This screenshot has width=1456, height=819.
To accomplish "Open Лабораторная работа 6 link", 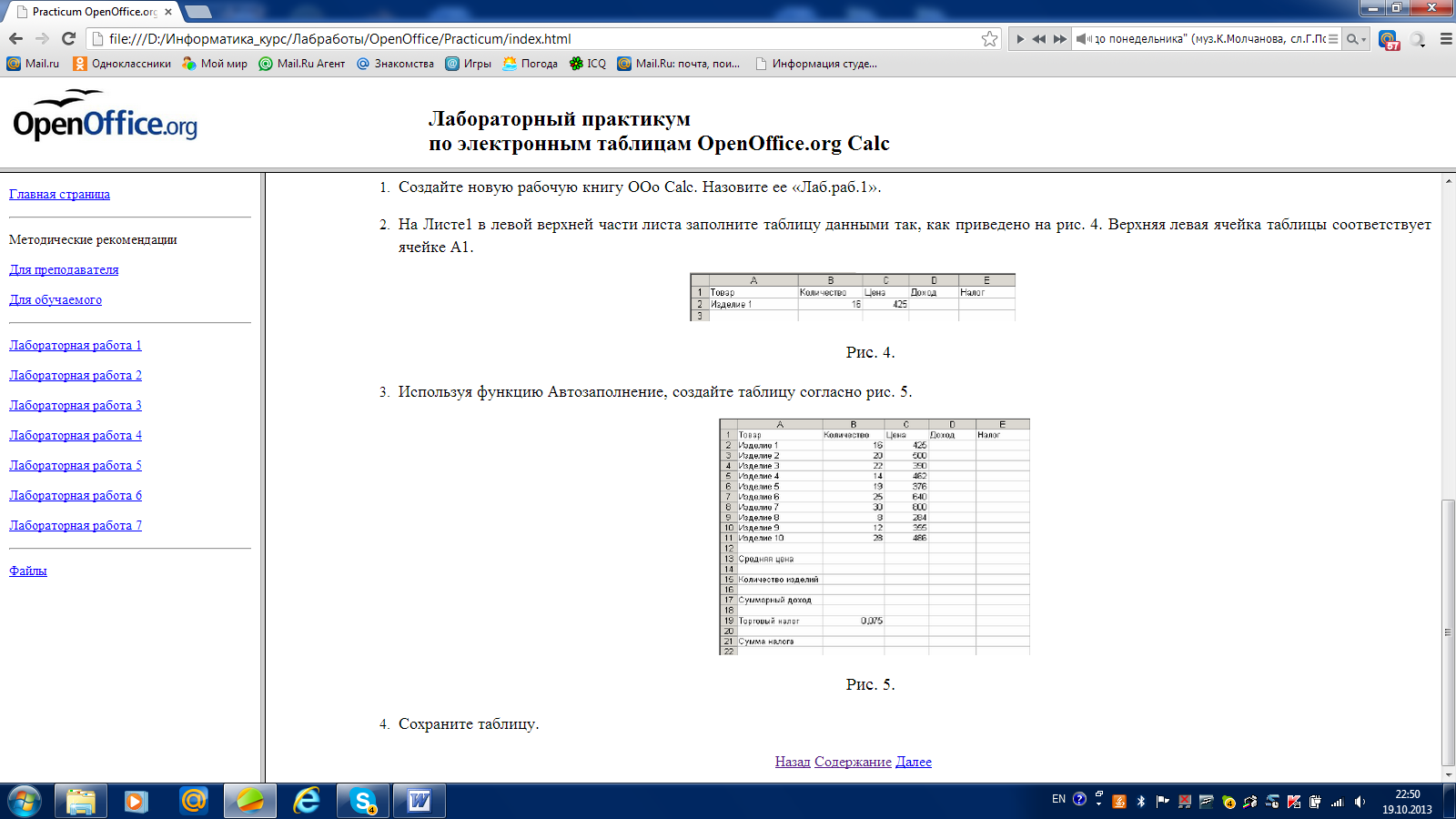I will tap(76, 495).
